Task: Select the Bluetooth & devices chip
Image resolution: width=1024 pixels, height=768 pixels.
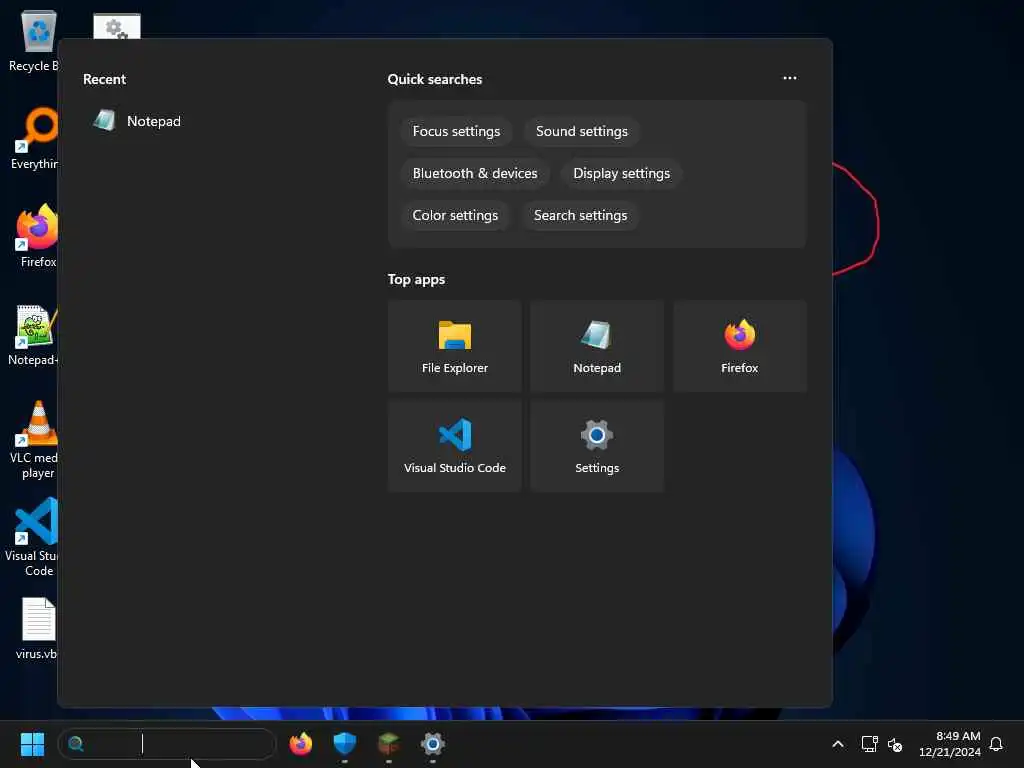Action: pos(475,173)
